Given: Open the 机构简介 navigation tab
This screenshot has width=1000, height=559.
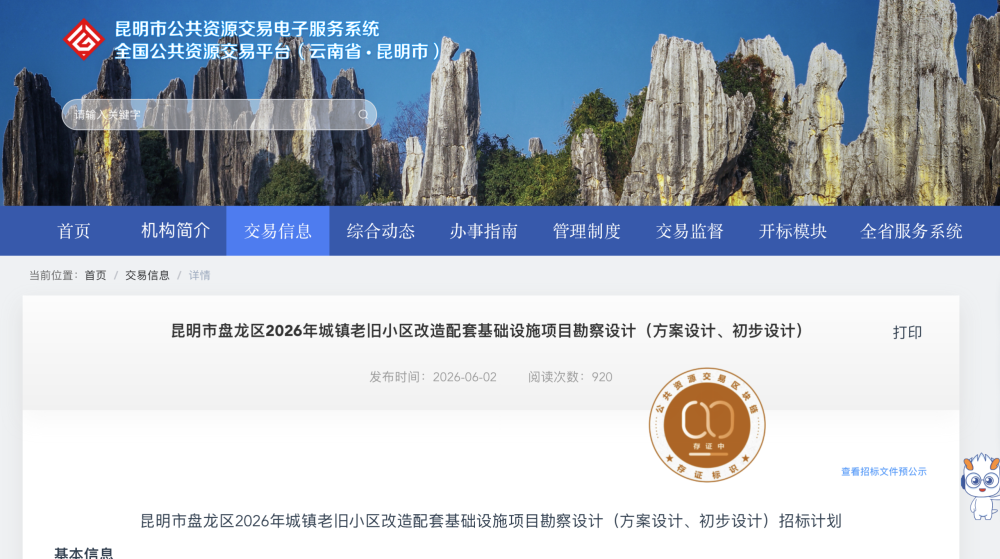Looking at the screenshot, I should coord(175,231).
